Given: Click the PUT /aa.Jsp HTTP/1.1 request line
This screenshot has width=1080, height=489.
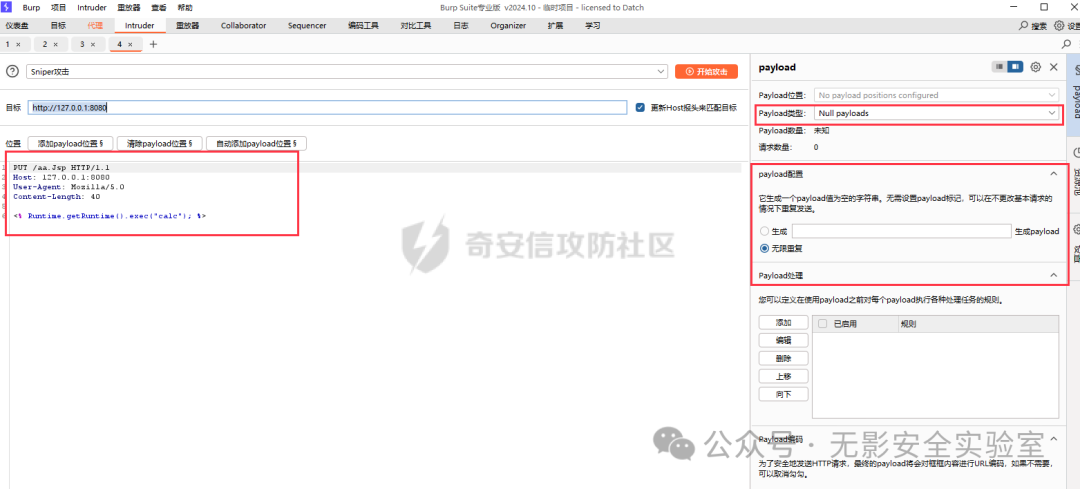Looking at the screenshot, I should pyautogui.click(x=61, y=167).
